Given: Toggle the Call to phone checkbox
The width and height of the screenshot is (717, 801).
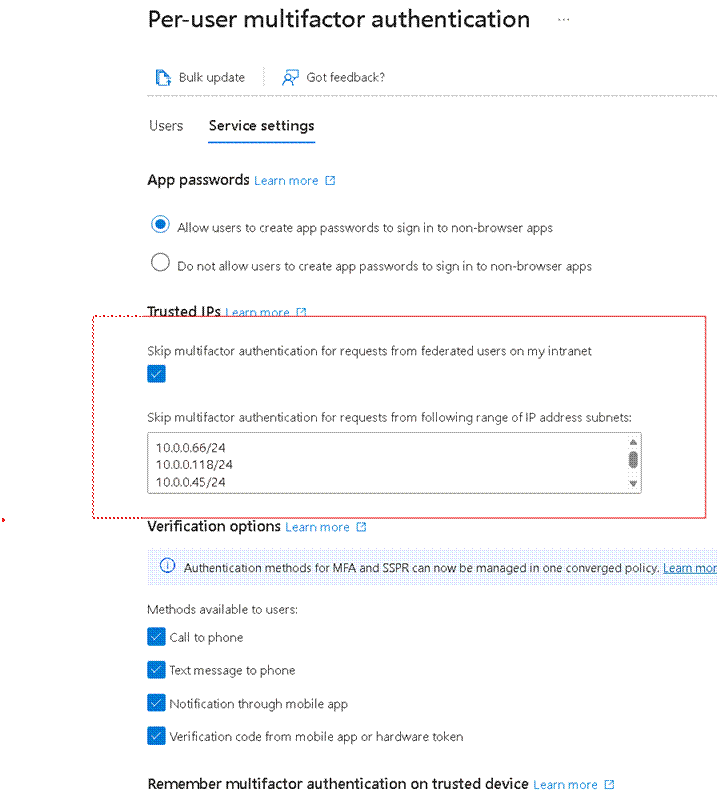Looking at the screenshot, I should point(156,637).
